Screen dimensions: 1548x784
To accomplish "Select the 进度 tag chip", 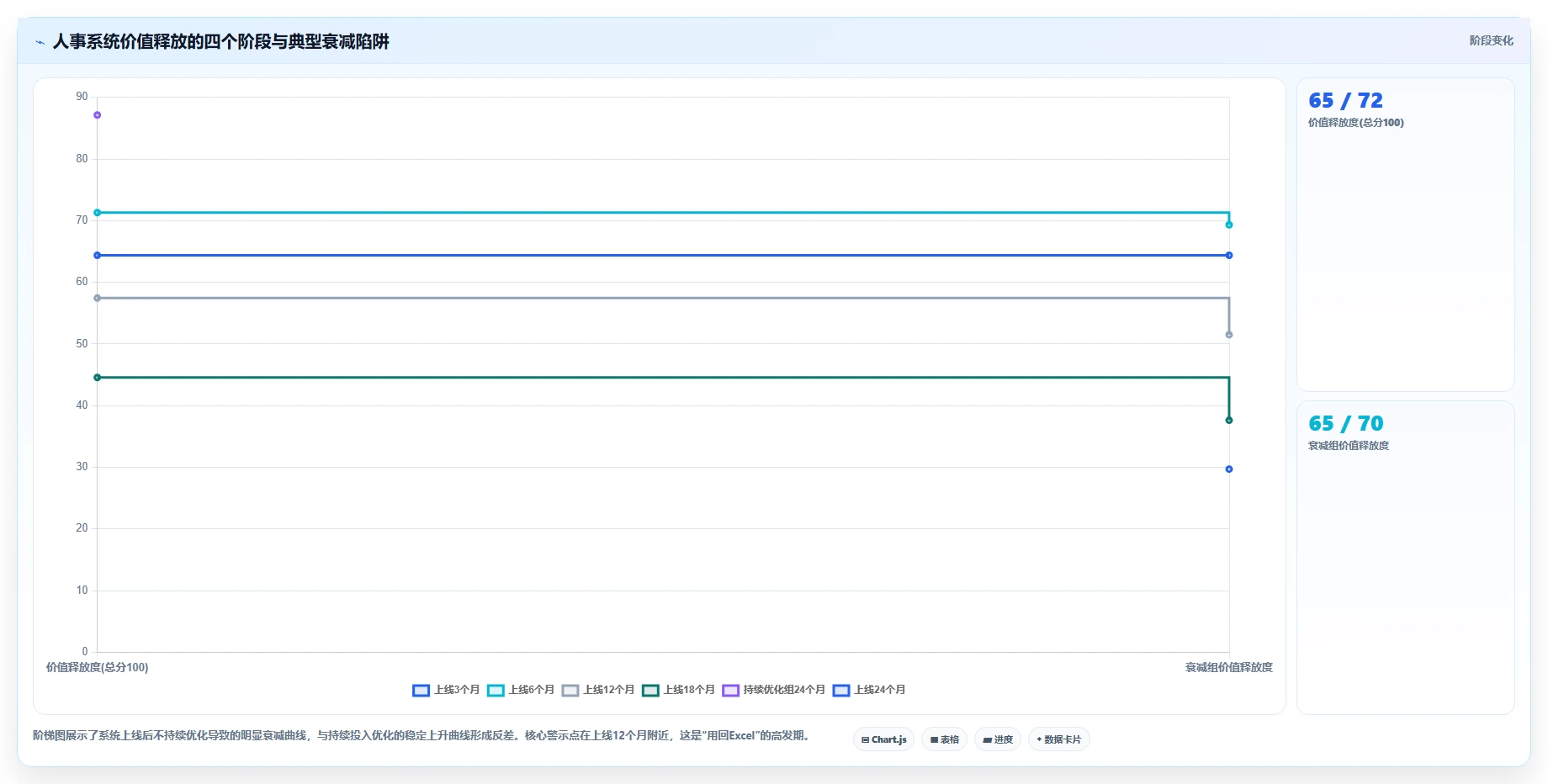I will (x=998, y=739).
